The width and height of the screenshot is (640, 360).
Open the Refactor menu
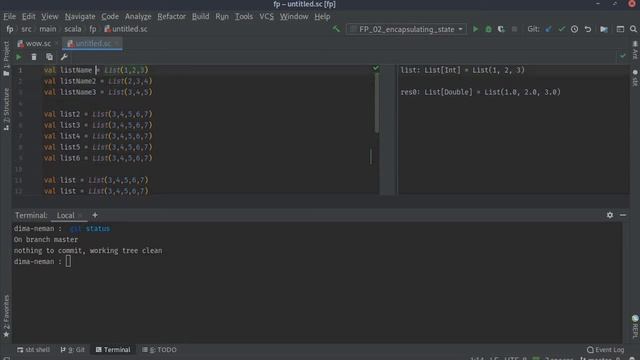[x=171, y=16]
